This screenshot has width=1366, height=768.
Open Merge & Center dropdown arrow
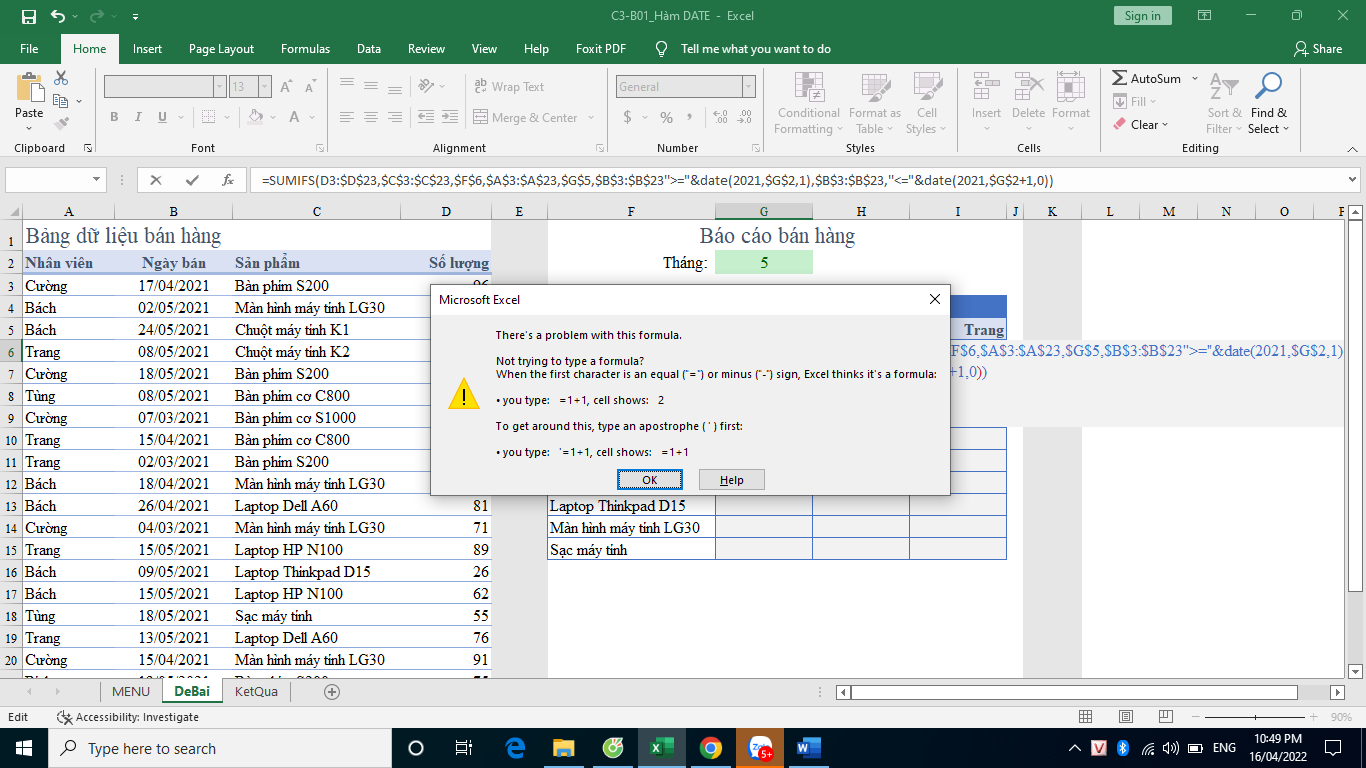click(x=591, y=117)
